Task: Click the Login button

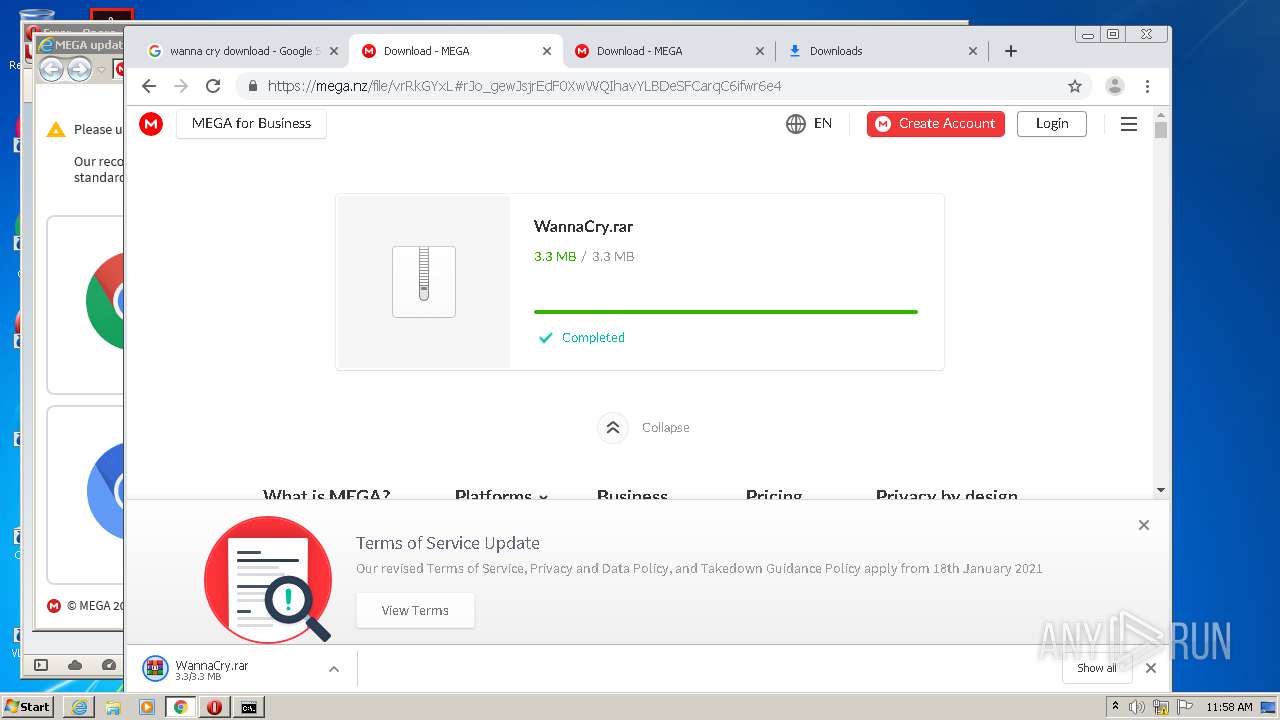Action: point(1052,123)
